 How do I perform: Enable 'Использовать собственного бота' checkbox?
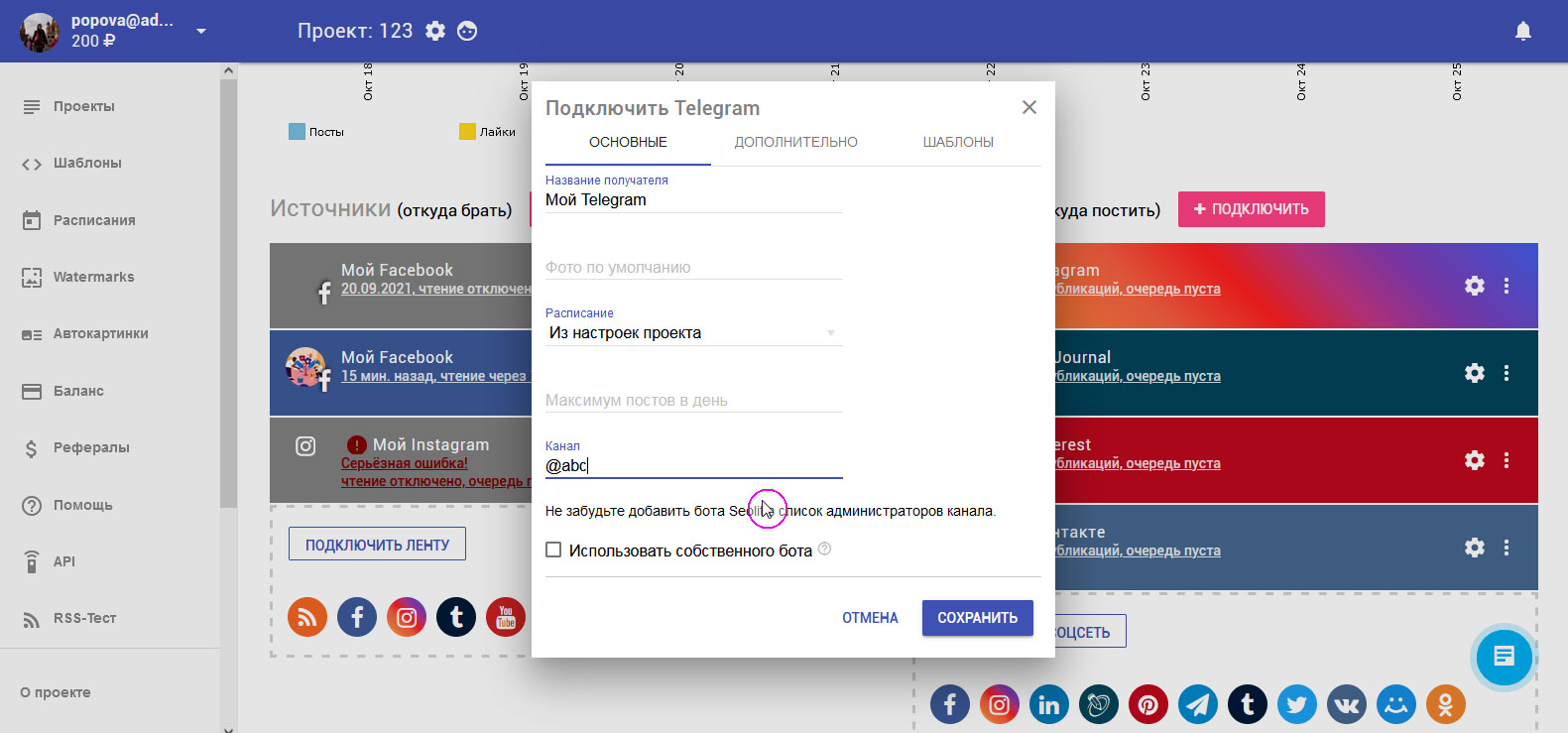(553, 550)
